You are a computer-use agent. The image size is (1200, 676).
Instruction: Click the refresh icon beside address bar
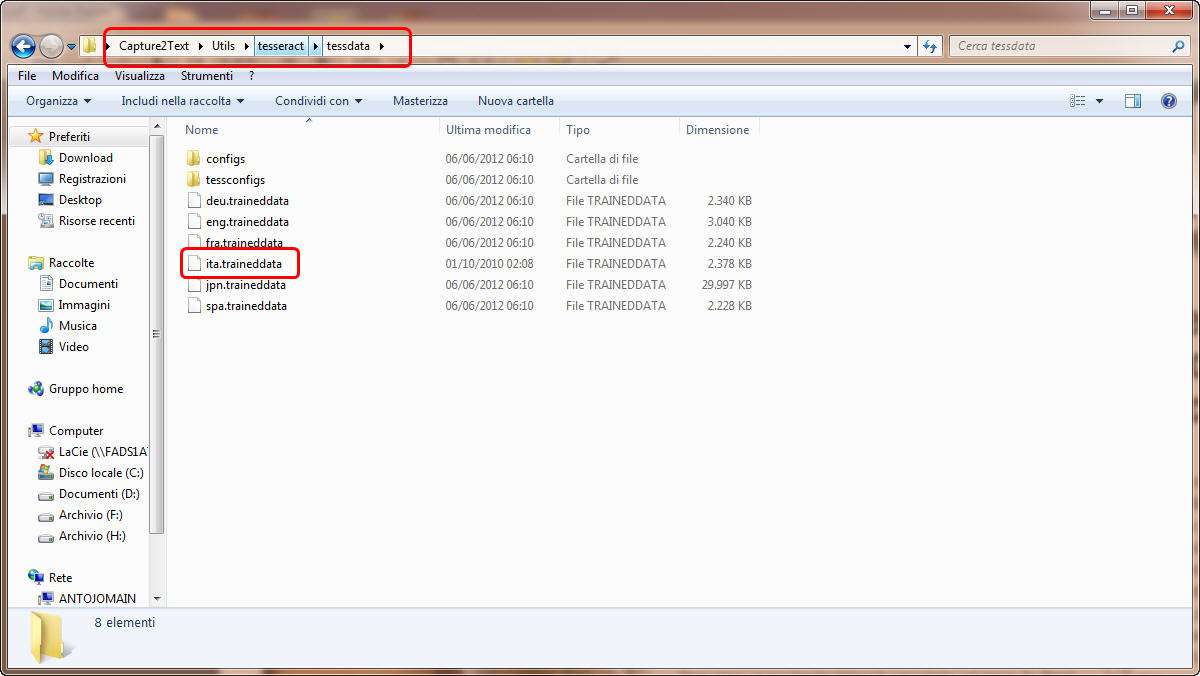(931, 46)
